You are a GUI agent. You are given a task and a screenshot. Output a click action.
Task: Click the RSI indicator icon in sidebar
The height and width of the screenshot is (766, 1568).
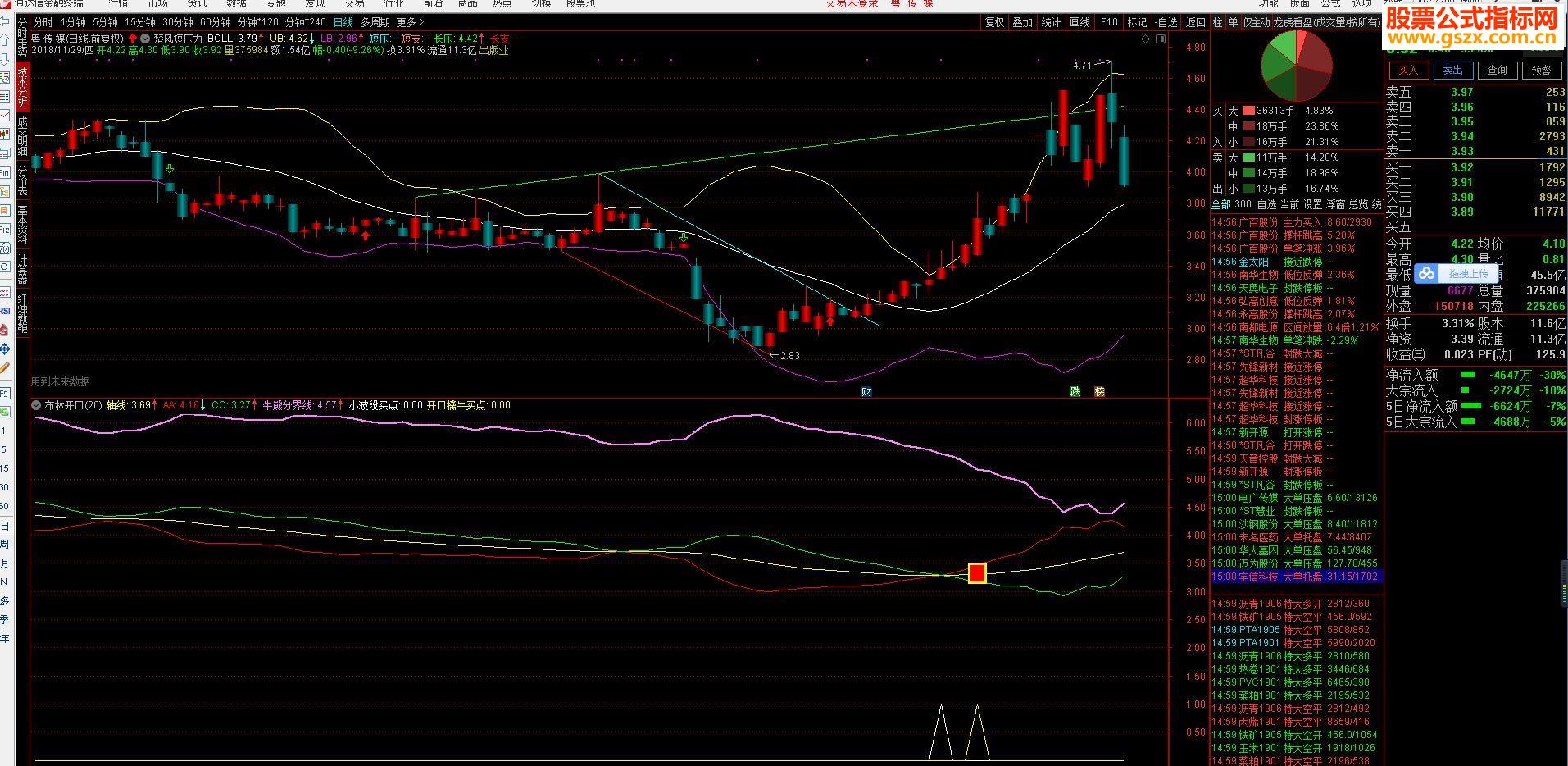point(7,310)
